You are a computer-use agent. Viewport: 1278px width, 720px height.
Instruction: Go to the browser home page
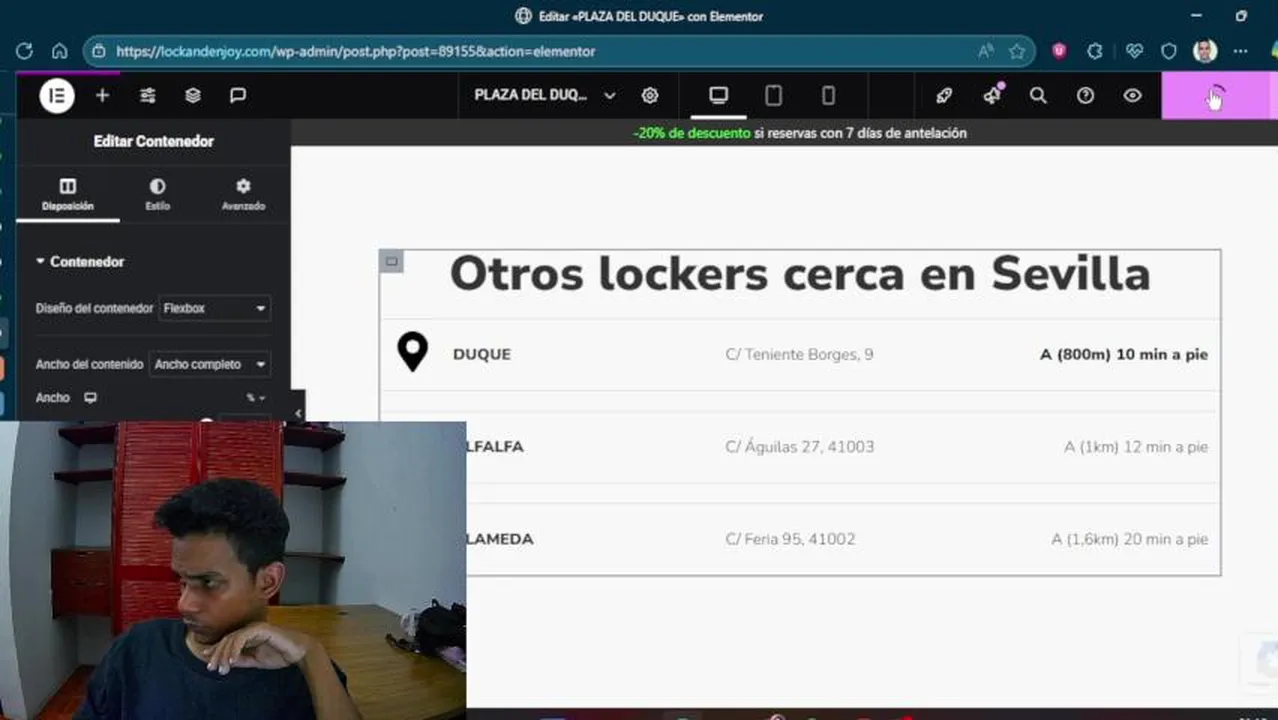point(60,51)
